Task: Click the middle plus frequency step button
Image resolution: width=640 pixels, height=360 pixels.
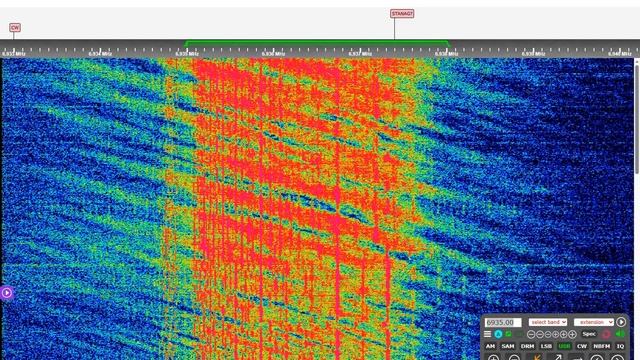Action: point(564,334)
